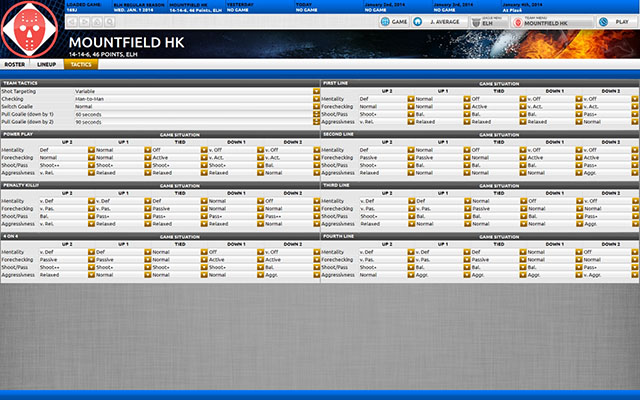
Task: Go back with the left arrow toolbar icon
Action: click(72, 22)
